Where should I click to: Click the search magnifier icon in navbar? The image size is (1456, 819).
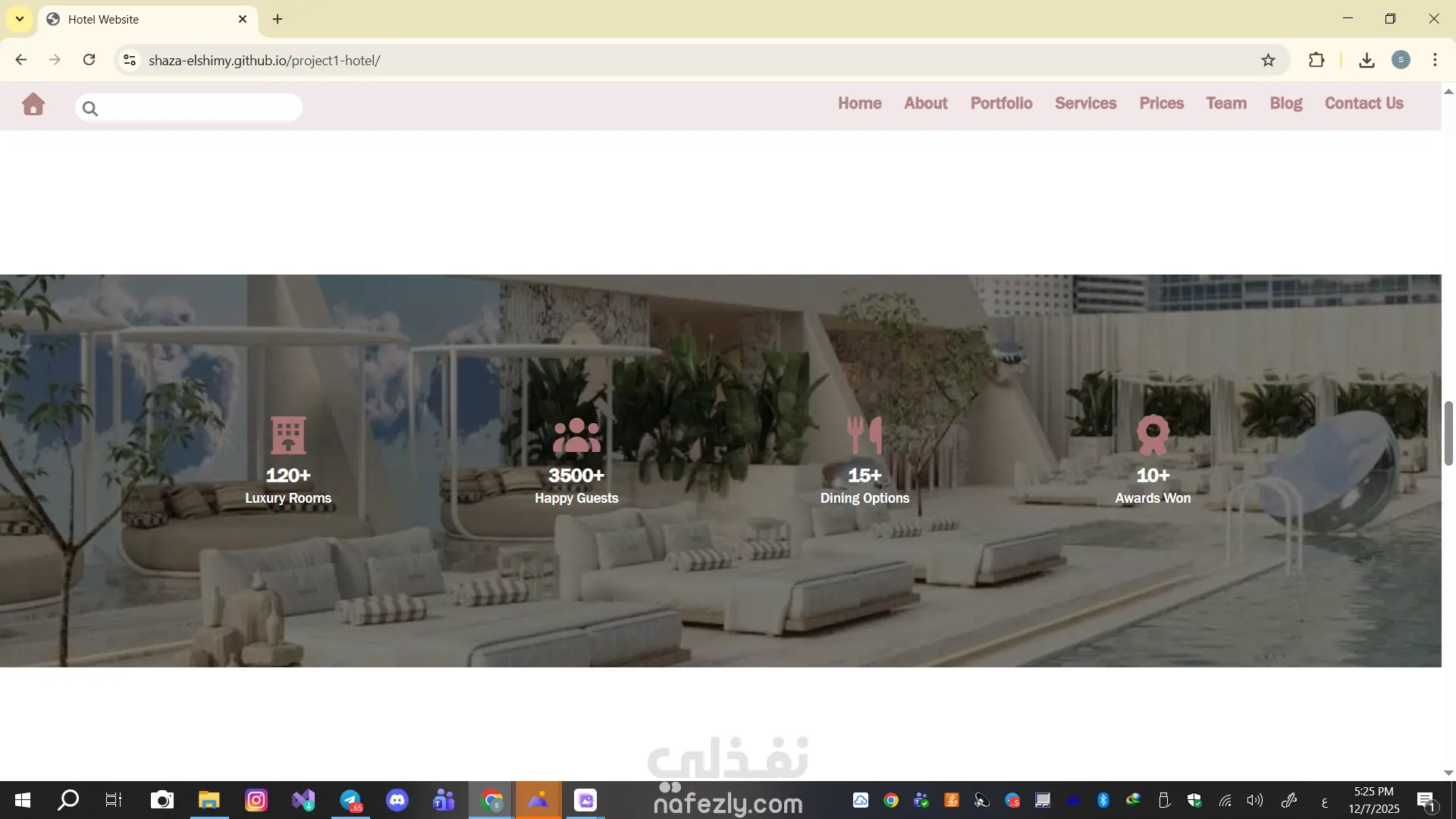(90, 109)
